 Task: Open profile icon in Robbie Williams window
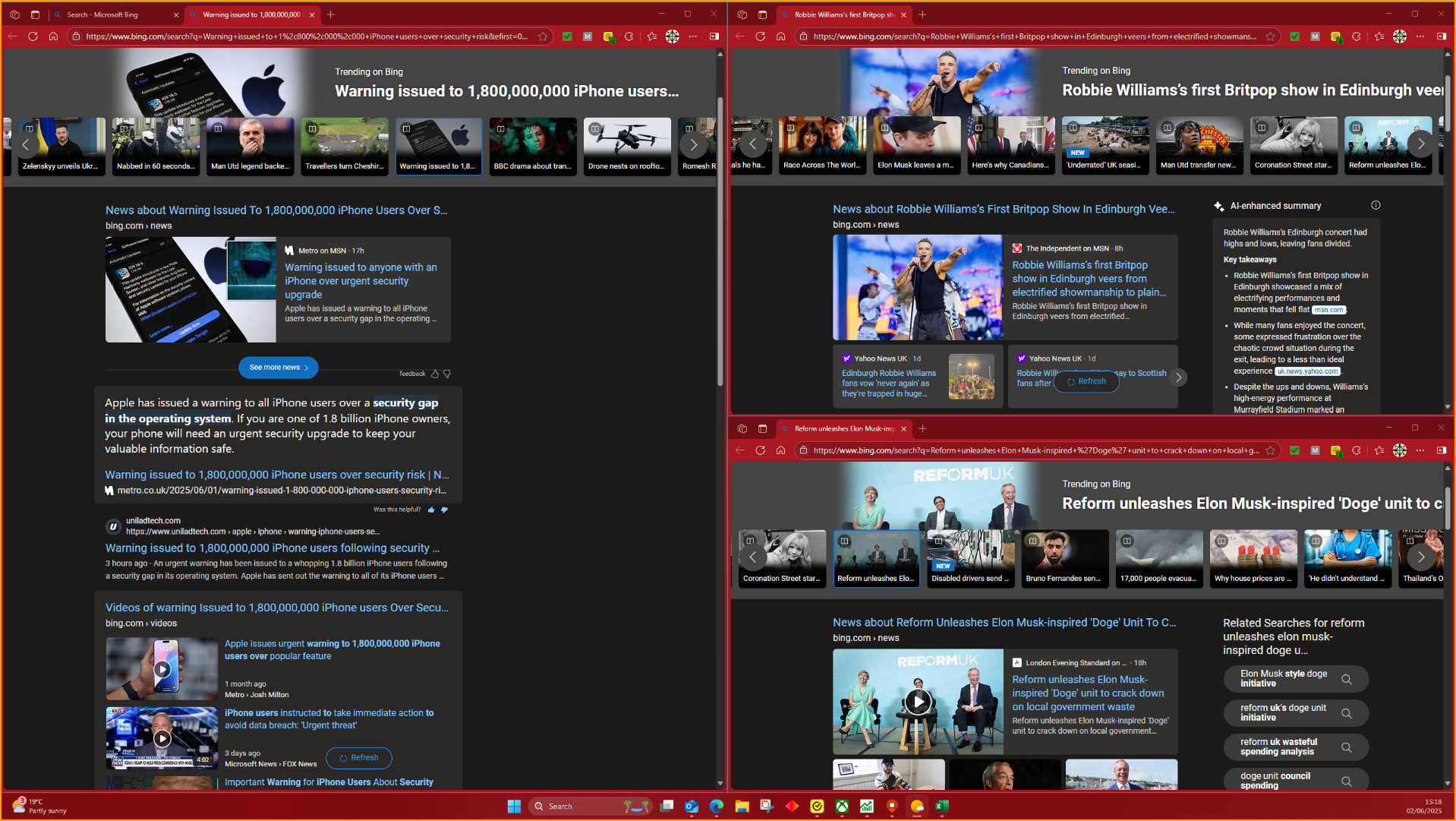pyautogui.click(x=1400, y=36)
